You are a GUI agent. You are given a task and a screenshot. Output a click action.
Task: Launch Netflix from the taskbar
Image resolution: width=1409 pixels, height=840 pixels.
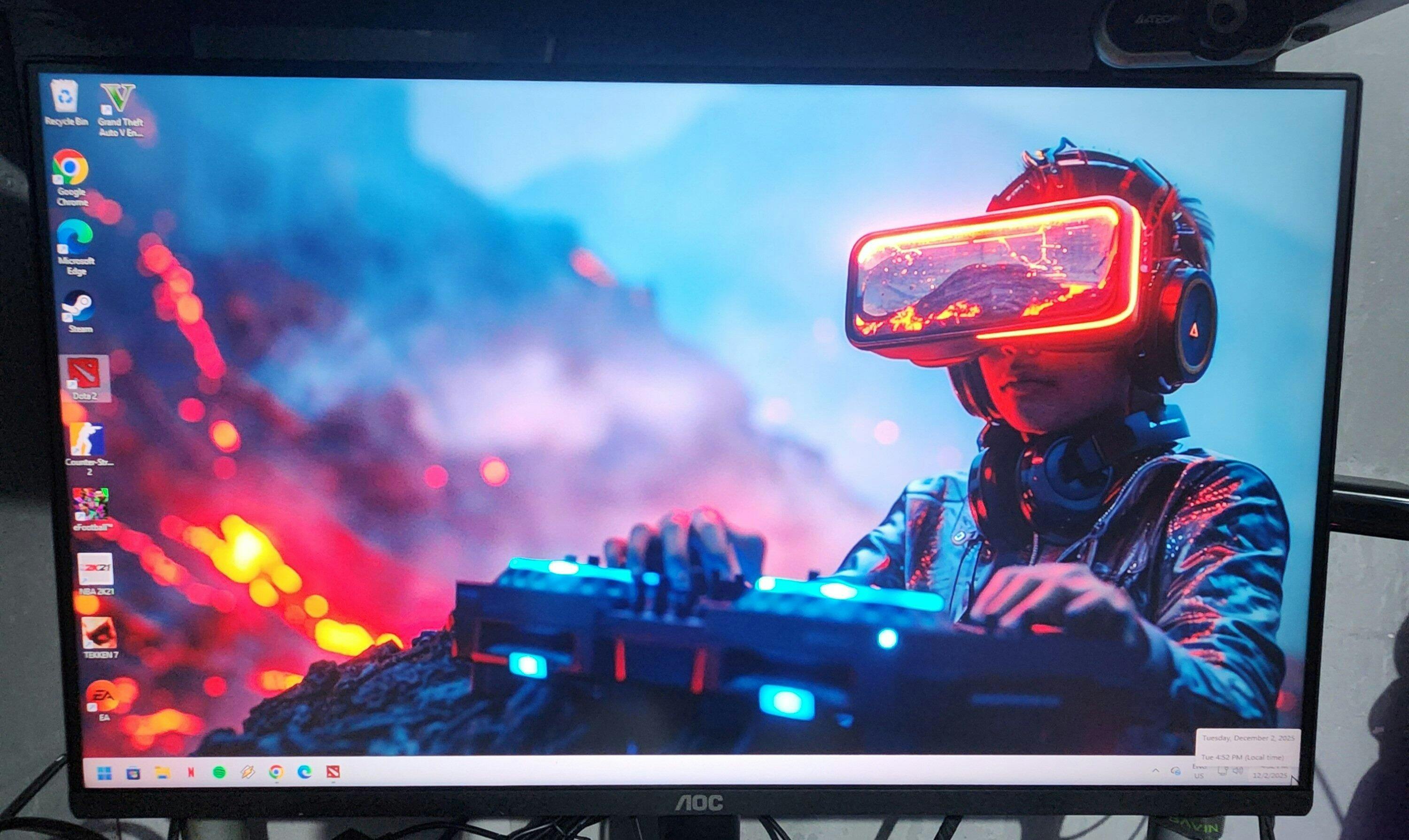click(191, 773)
